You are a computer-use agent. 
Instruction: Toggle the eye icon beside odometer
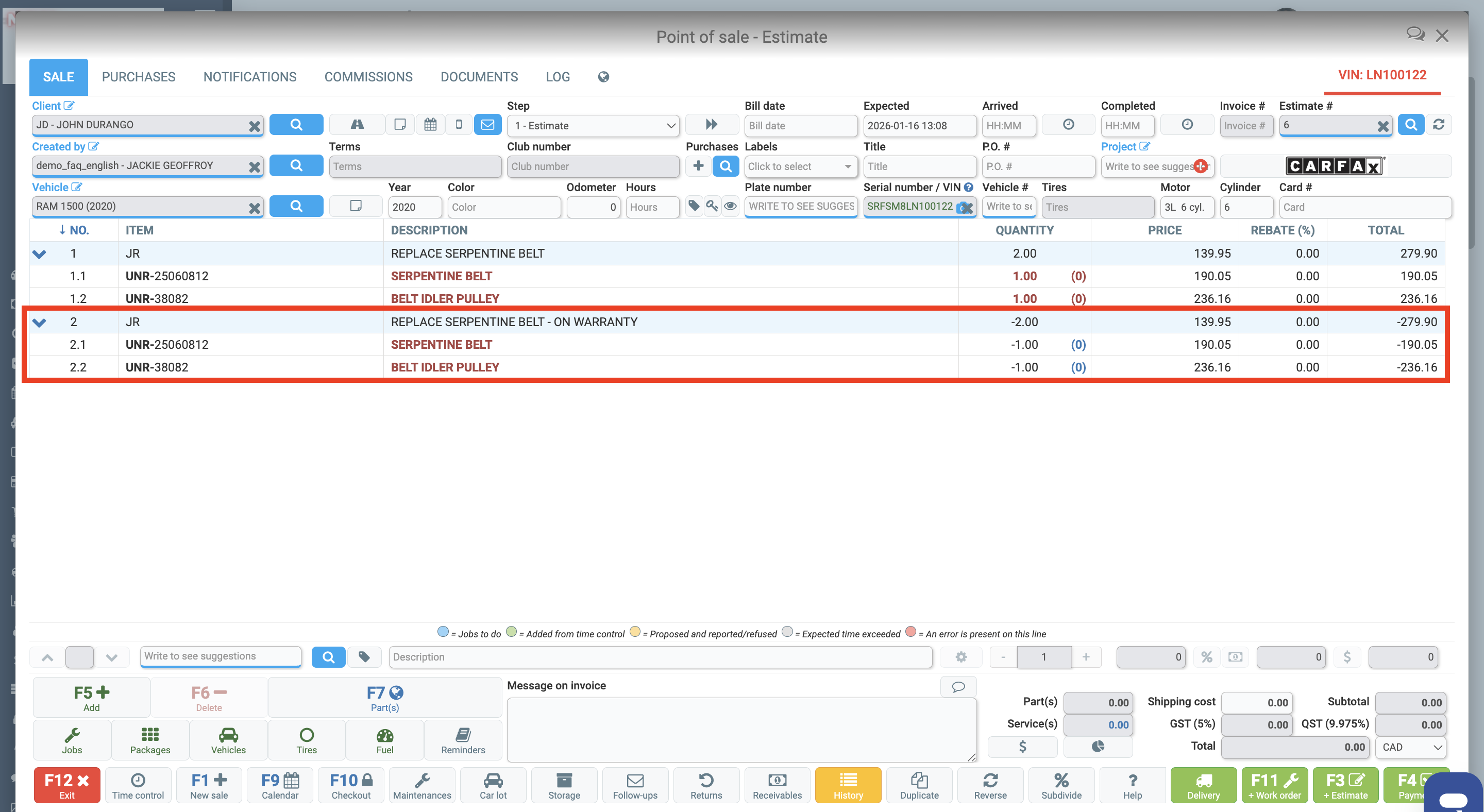coord(730,206)
